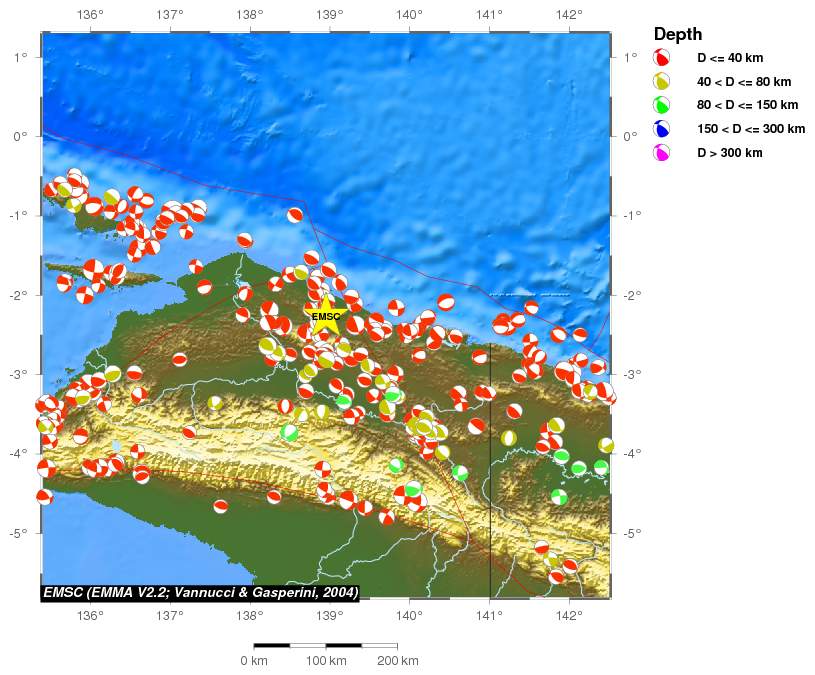Click the 142° longitude label on the bottom axis

click(x=569, y=615)
